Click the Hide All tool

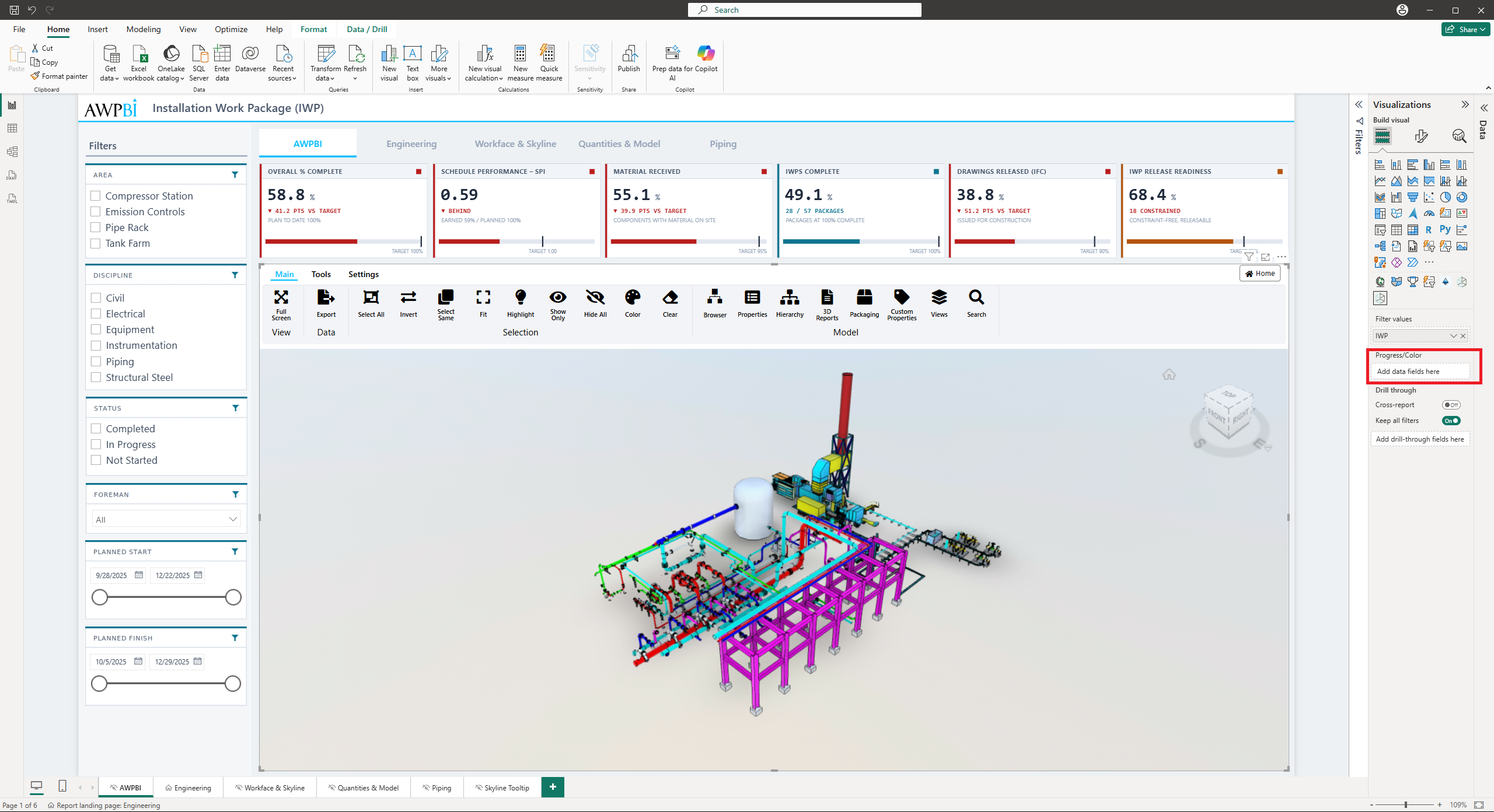tap(595, 303)
